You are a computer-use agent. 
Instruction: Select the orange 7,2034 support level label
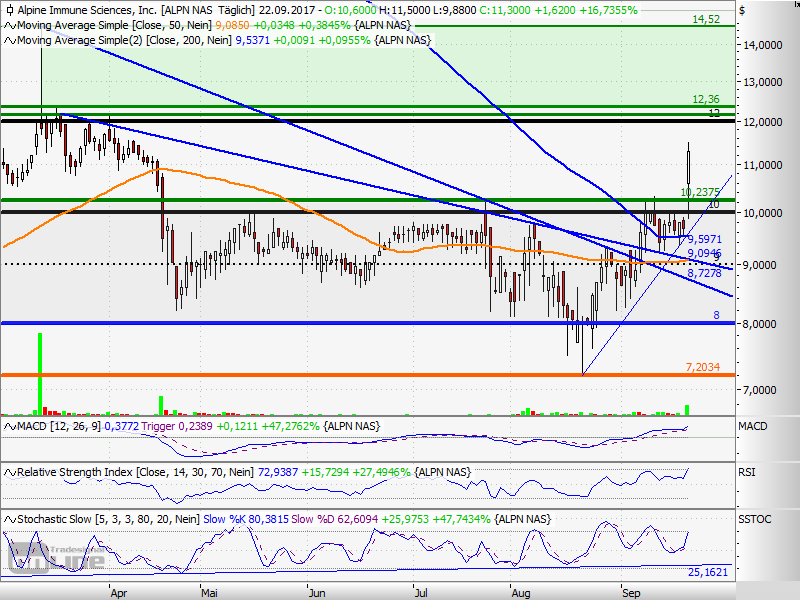702,368
